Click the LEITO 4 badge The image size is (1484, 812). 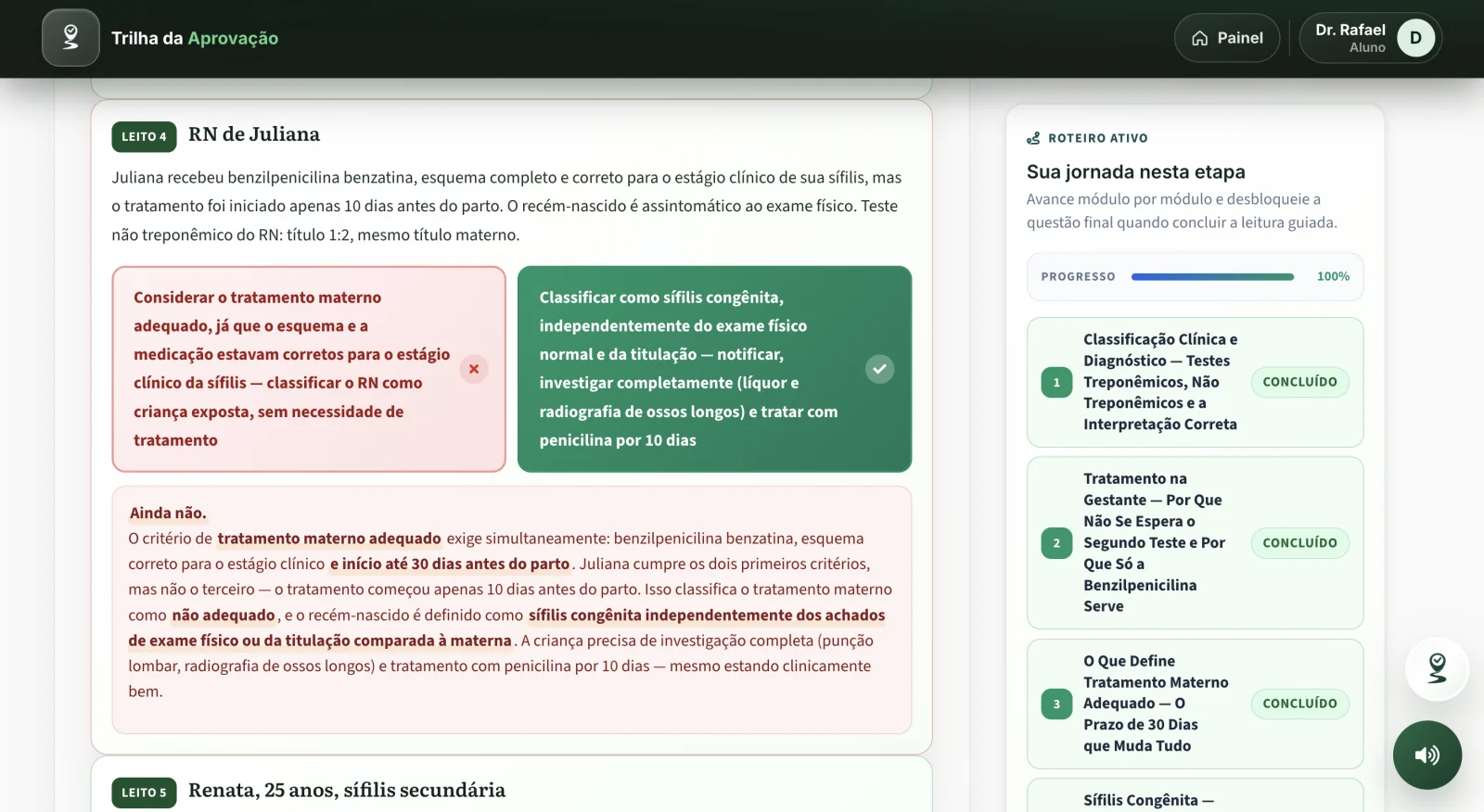[144, 136]
